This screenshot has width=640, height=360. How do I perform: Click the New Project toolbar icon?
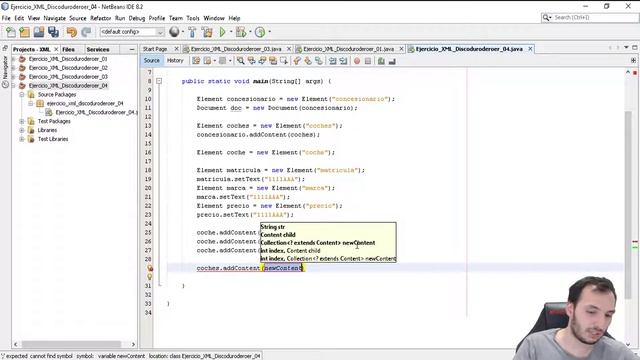point(24,32)
